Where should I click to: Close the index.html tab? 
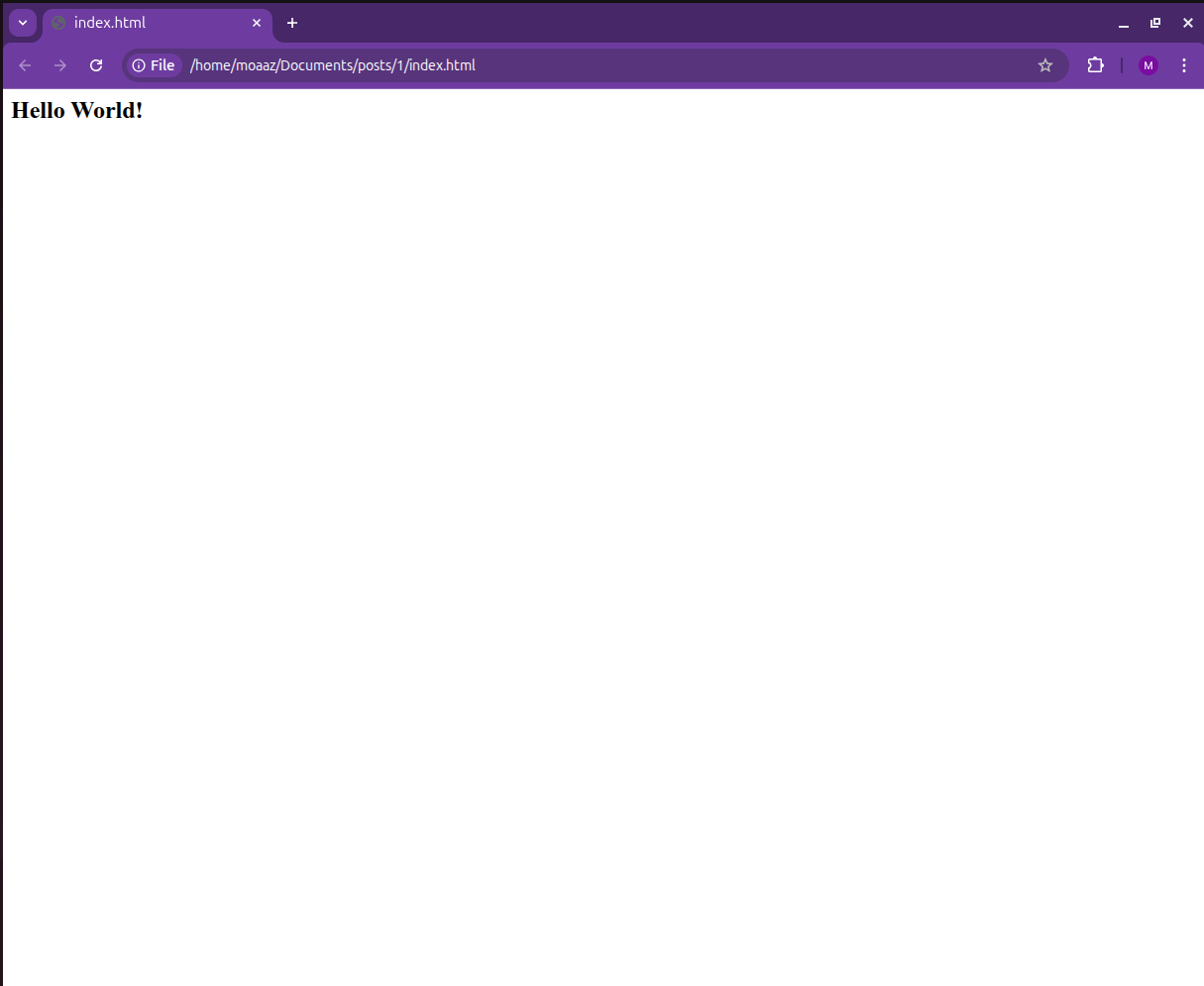point(257,23)
